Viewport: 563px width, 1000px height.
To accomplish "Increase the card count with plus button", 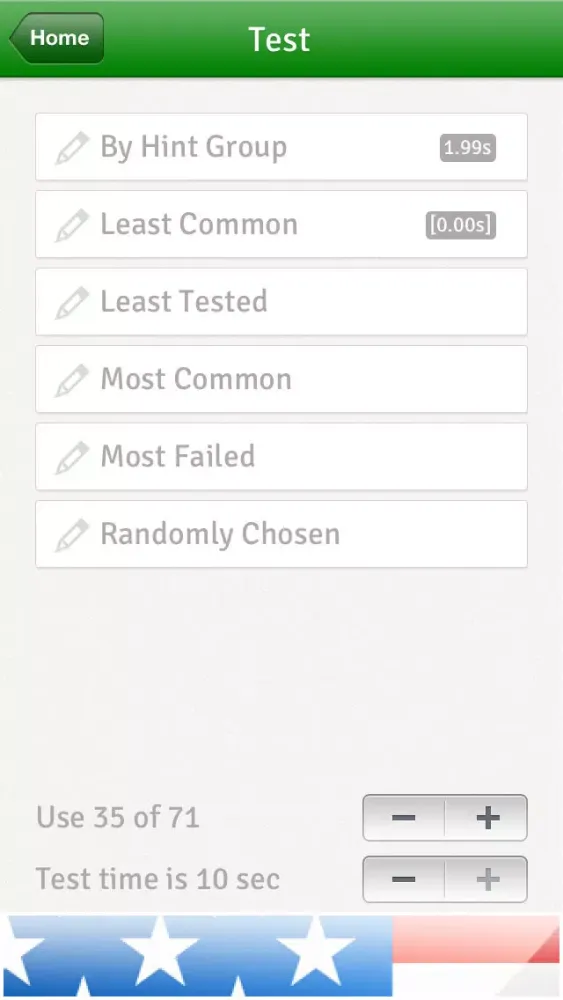I will pyautogui.click(x=486, y=818).
